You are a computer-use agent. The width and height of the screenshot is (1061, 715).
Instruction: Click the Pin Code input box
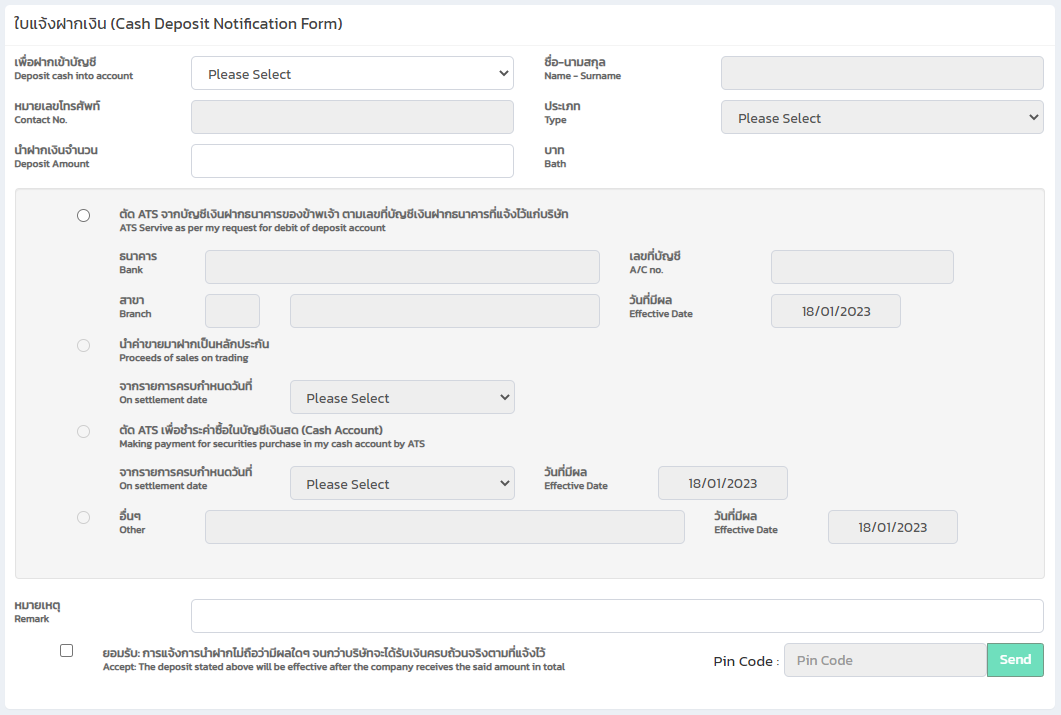[885, 660]
